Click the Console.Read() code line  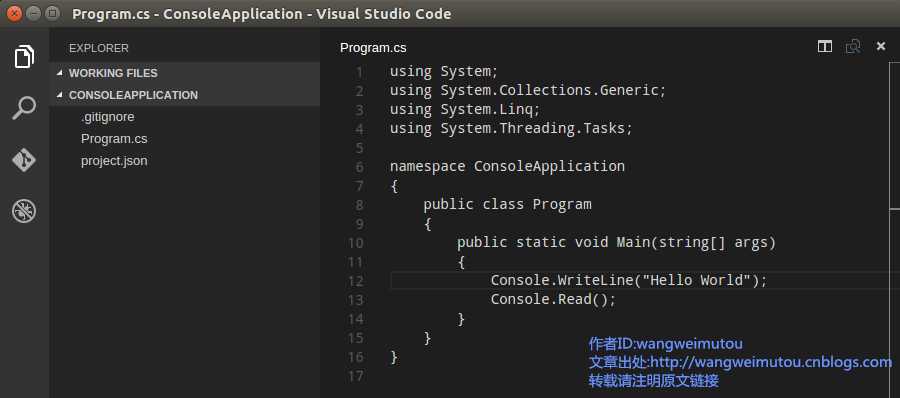(x=553, y=299)
